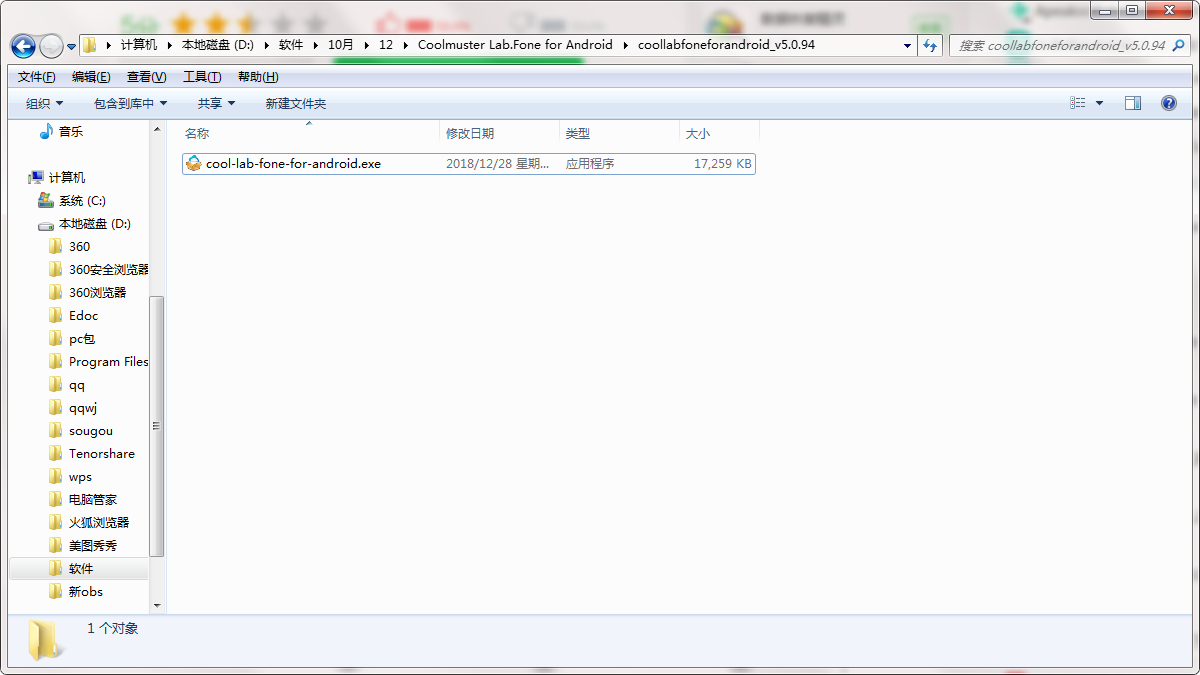The height and width of the screenshot is (675, 1200).
Task: Click the 17,259 KB size cell
Action: click(x=722, y=163)
